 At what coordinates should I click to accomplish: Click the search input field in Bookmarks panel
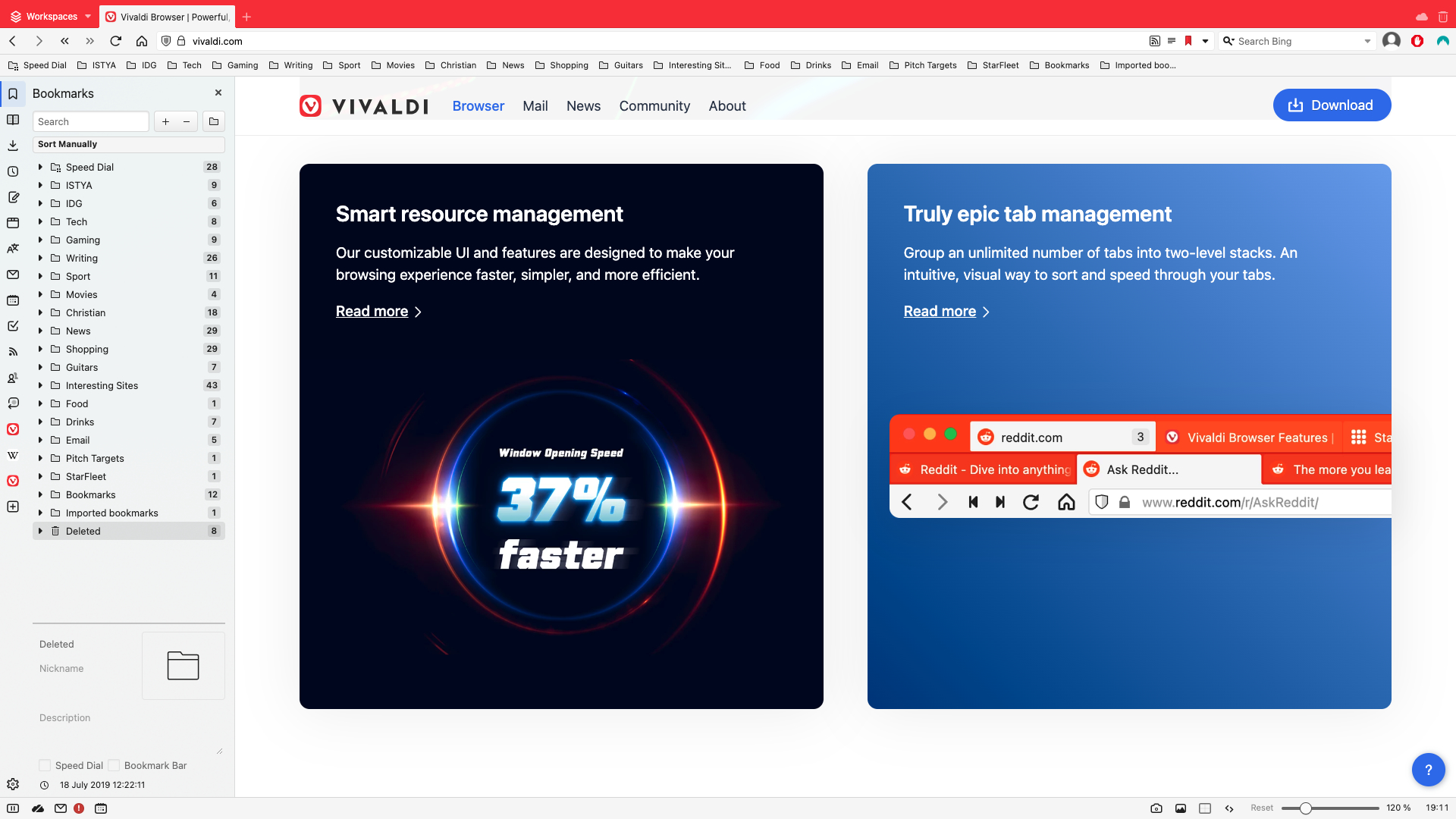click(92, 121)
